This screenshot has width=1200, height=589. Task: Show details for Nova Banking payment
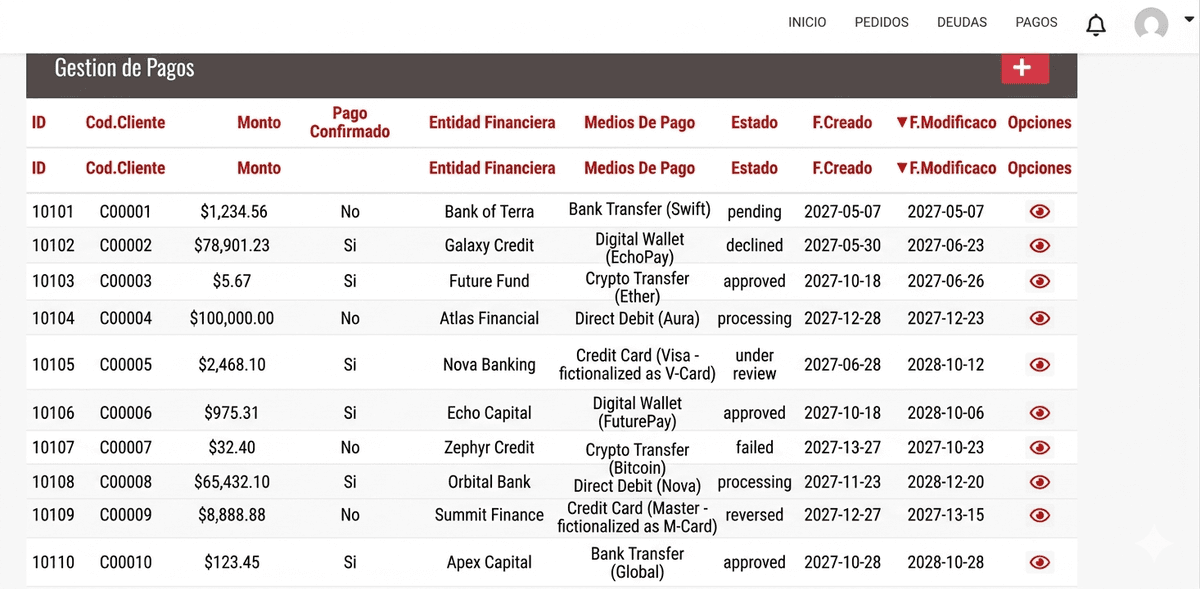point(1039,365)
